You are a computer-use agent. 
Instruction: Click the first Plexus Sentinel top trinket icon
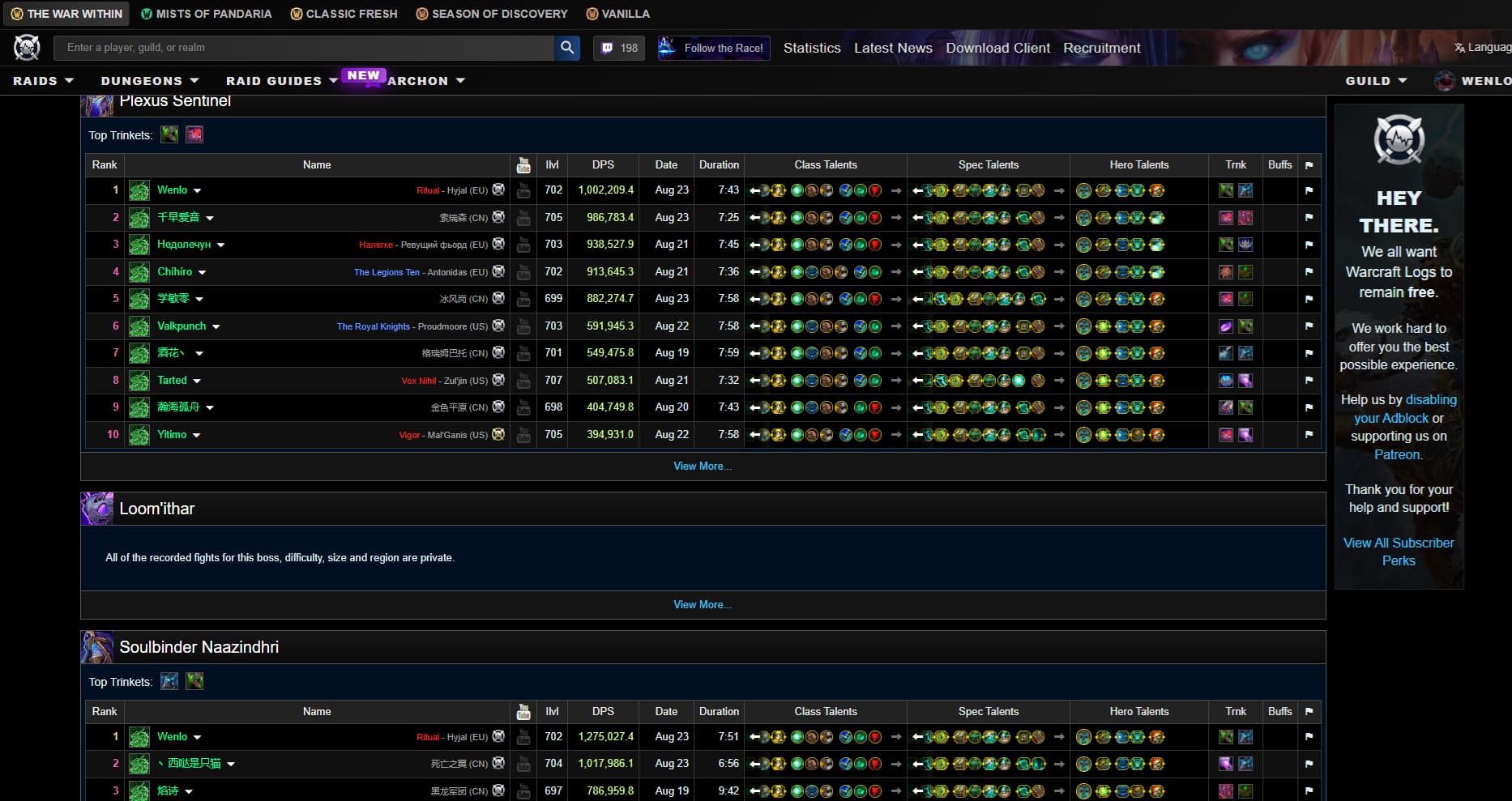click(x=169, y=134)
